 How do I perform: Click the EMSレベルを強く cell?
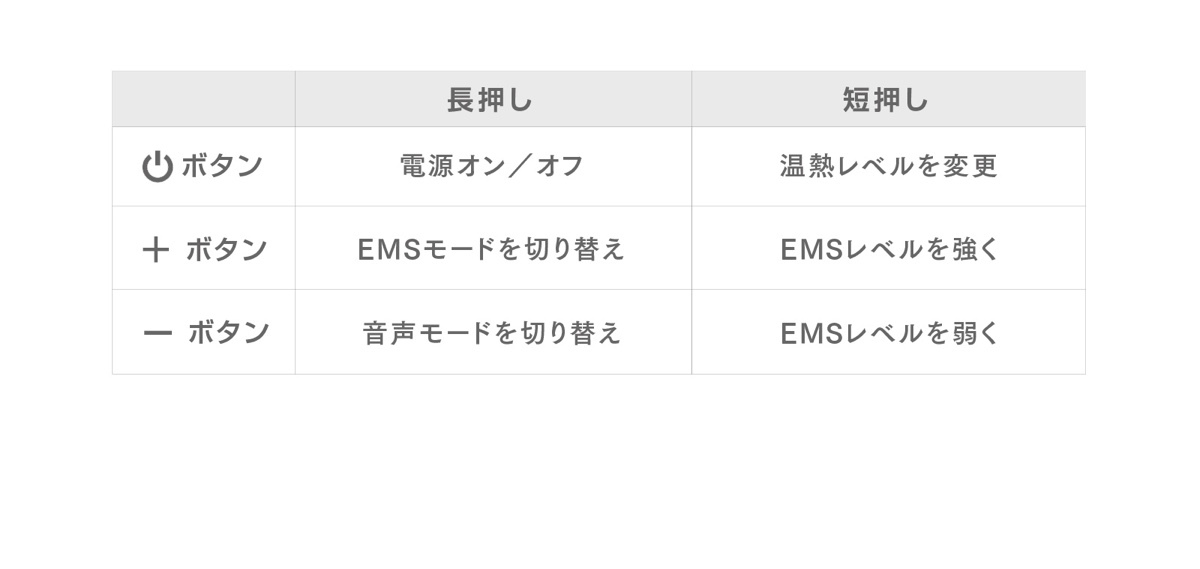(x=888, y=249)
